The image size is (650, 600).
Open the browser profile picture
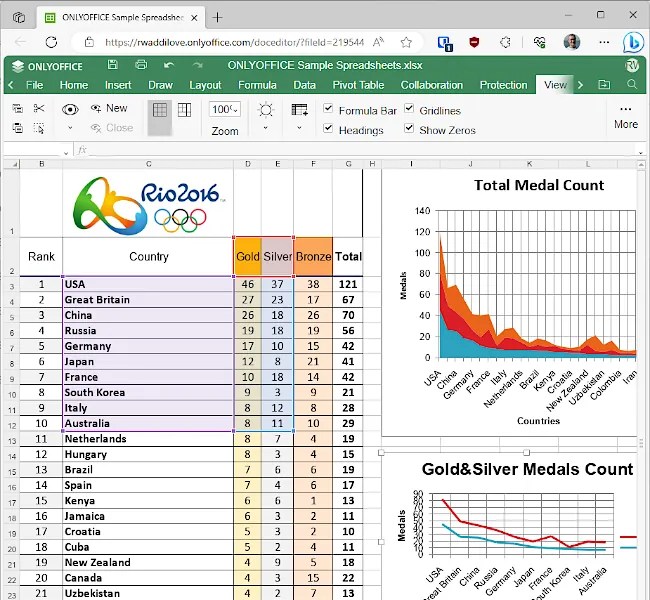(572, 42)
